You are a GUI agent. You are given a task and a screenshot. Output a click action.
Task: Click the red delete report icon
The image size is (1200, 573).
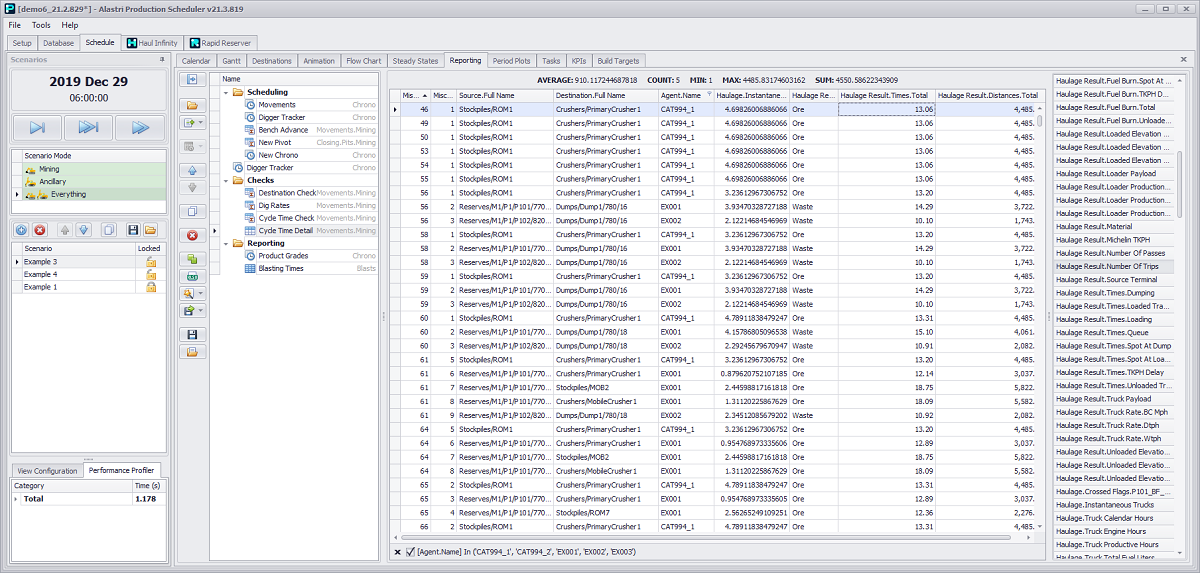pos(192,235)
